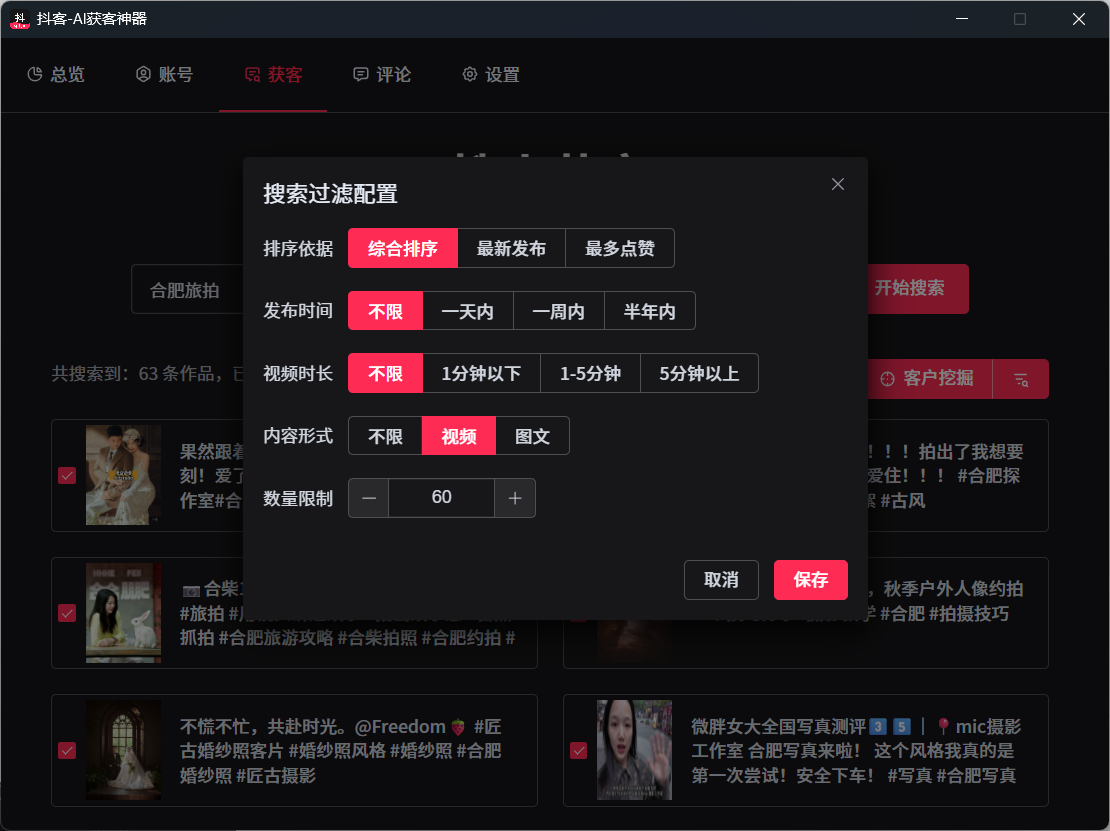Screen dimensions: 1110x831
Task: Select 一周内 for publish time
Action: click(558, 310)
